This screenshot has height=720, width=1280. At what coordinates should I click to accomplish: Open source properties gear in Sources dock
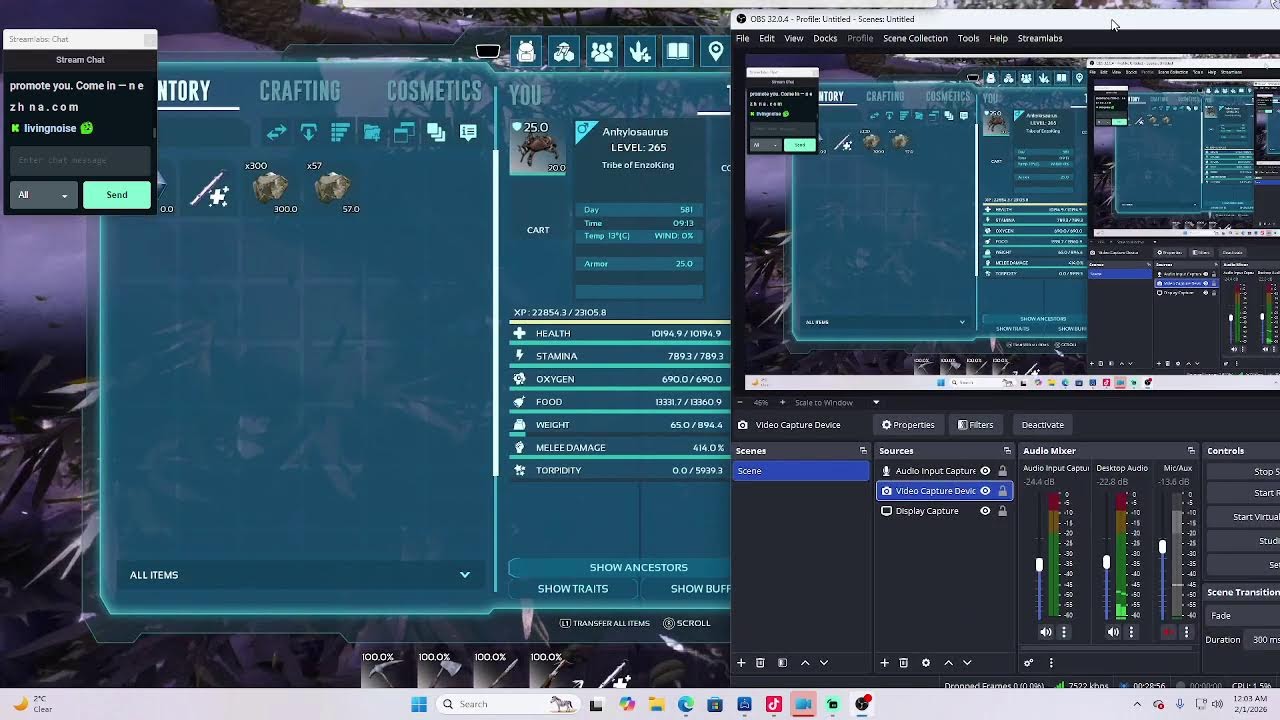click(x=926, y=662)
